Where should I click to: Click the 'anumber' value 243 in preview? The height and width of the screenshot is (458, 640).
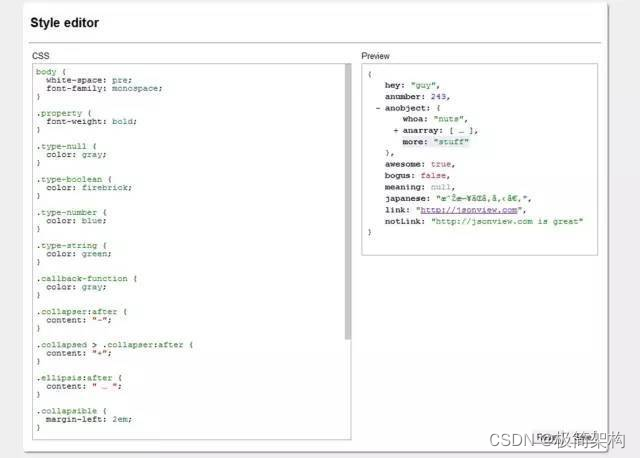coord(438,97)
